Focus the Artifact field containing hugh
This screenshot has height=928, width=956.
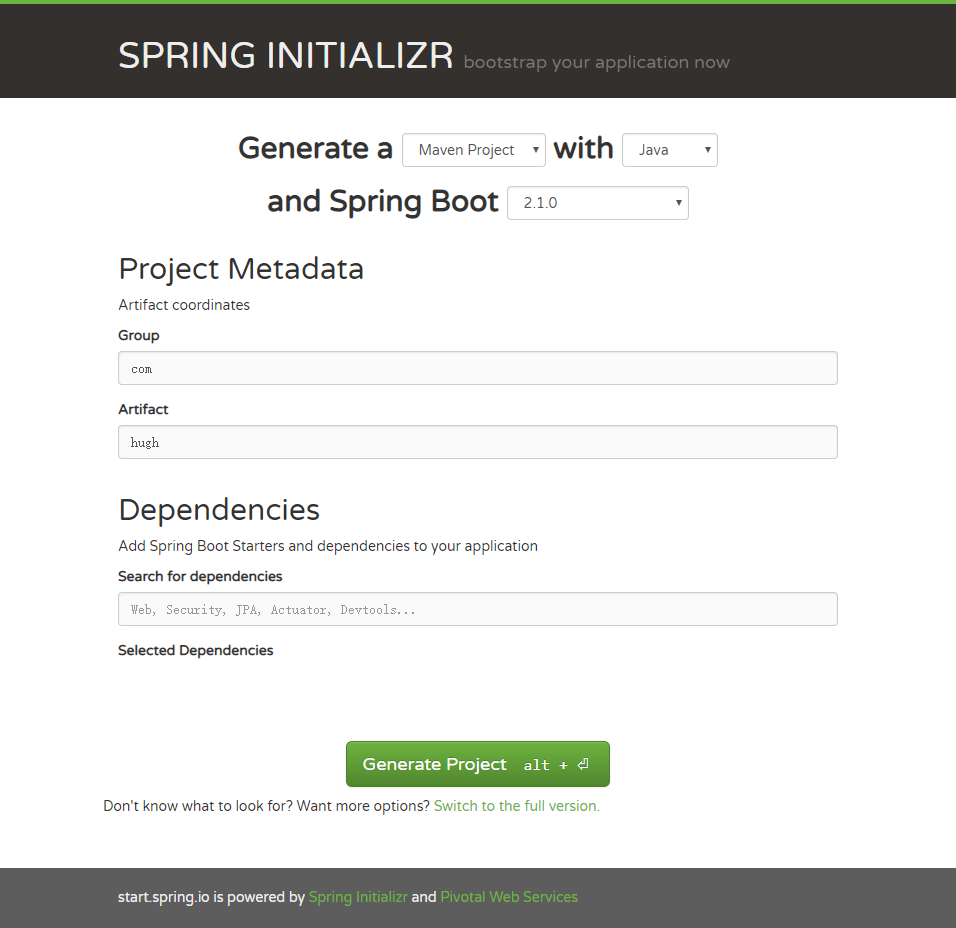[x=477, y=442]
